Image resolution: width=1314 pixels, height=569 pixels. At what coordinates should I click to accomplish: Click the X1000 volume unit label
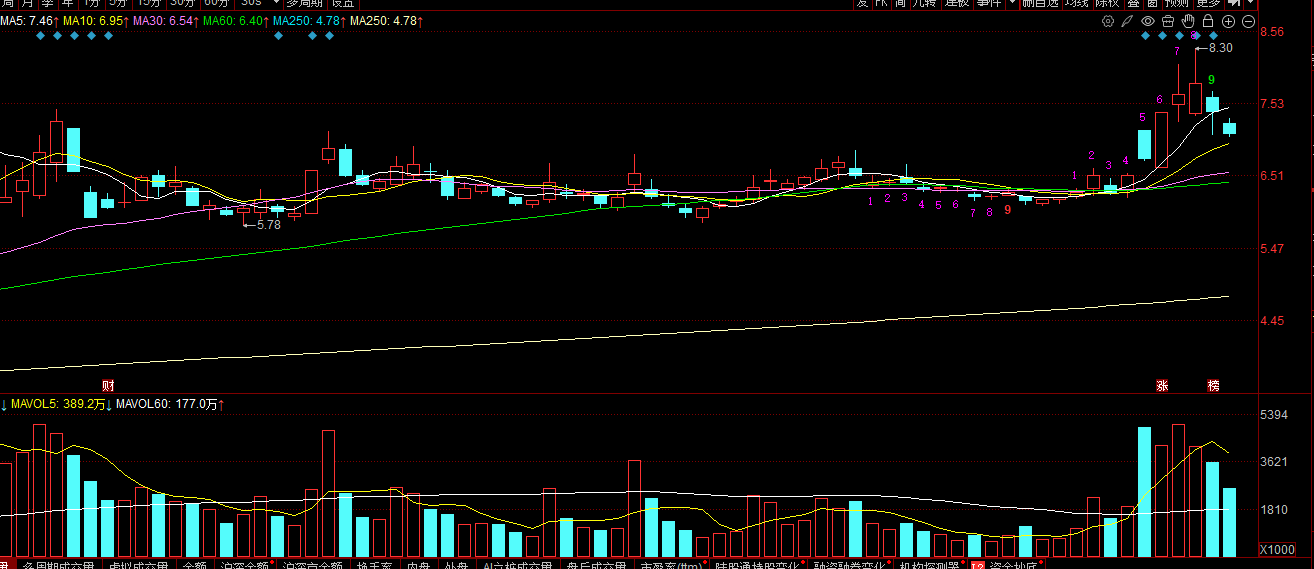click(1277, 549)
